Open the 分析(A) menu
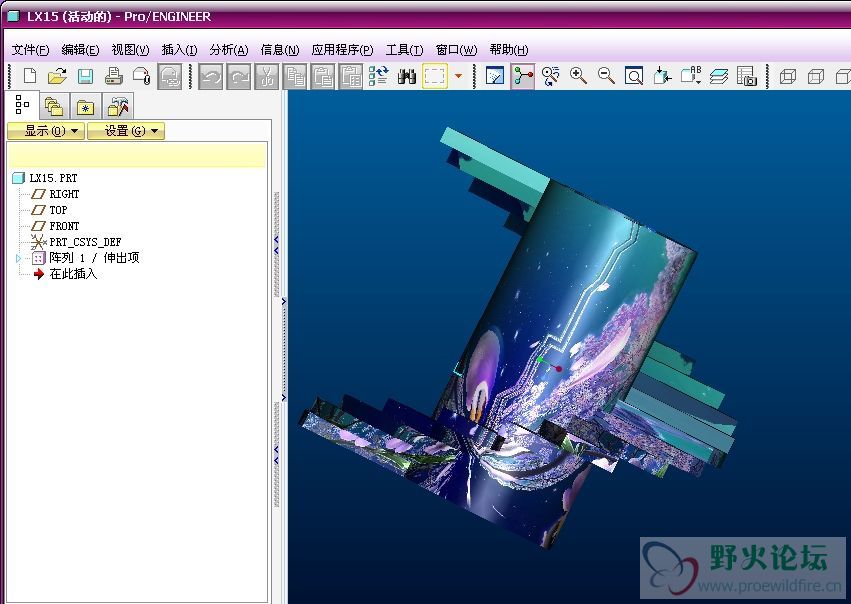851x604 pixels. click(x=229, y=50)
